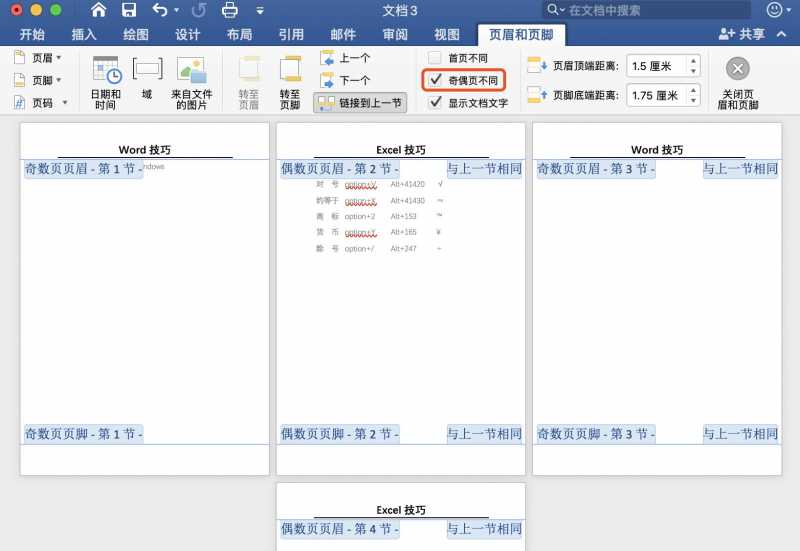Click the 转至页脚 icon
The height and width of the screenshot is (551, 800).
[290, 69]
